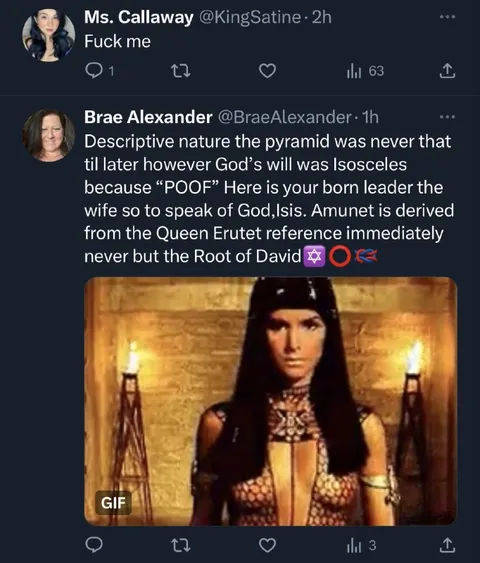Retweet Ms. Callaway's tweet

point(180,71)
